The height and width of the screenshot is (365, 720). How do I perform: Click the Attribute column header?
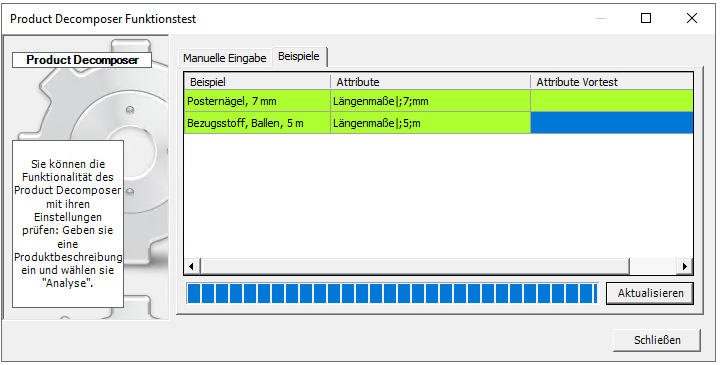430,82
